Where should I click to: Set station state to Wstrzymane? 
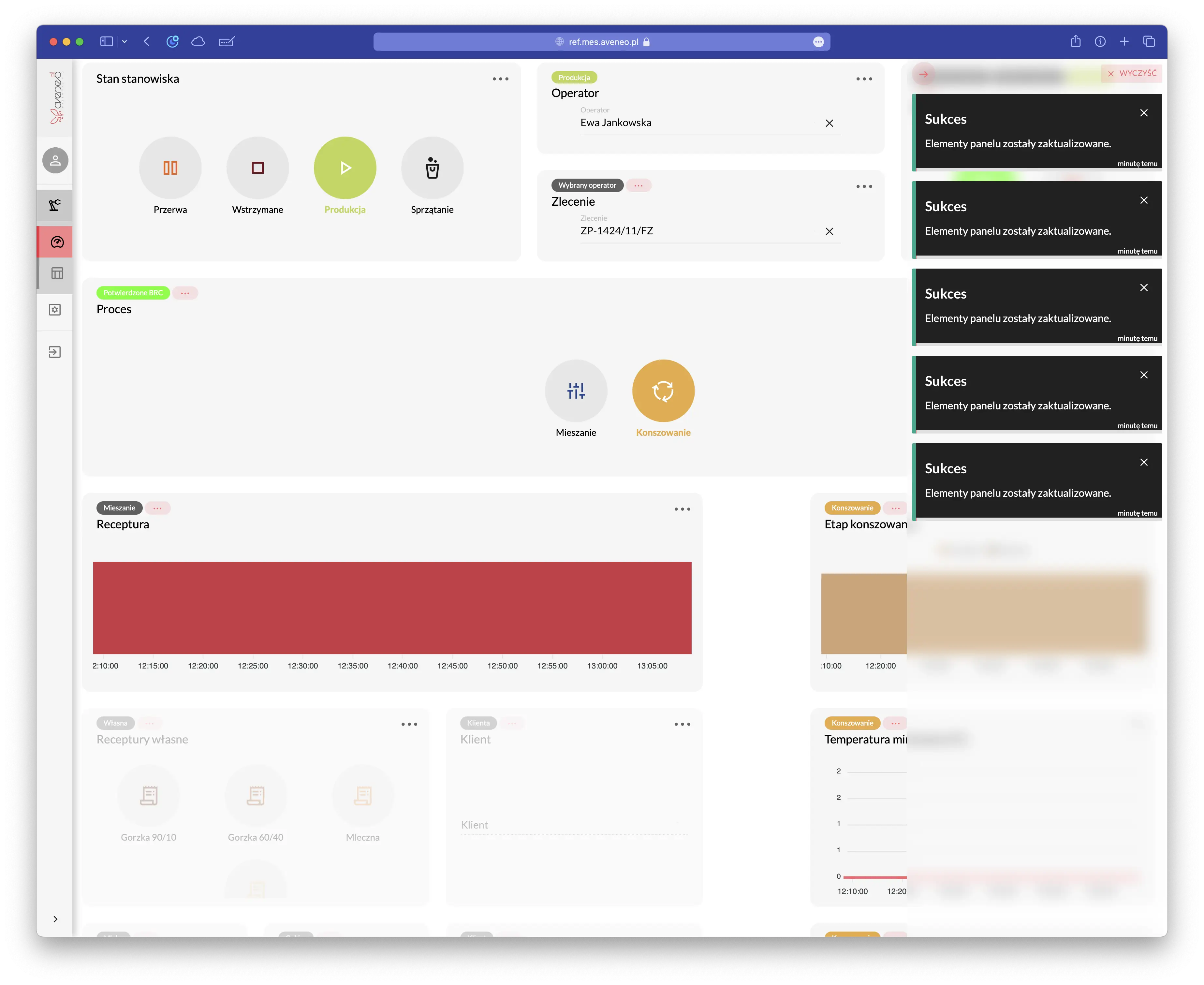pos(257,168)
